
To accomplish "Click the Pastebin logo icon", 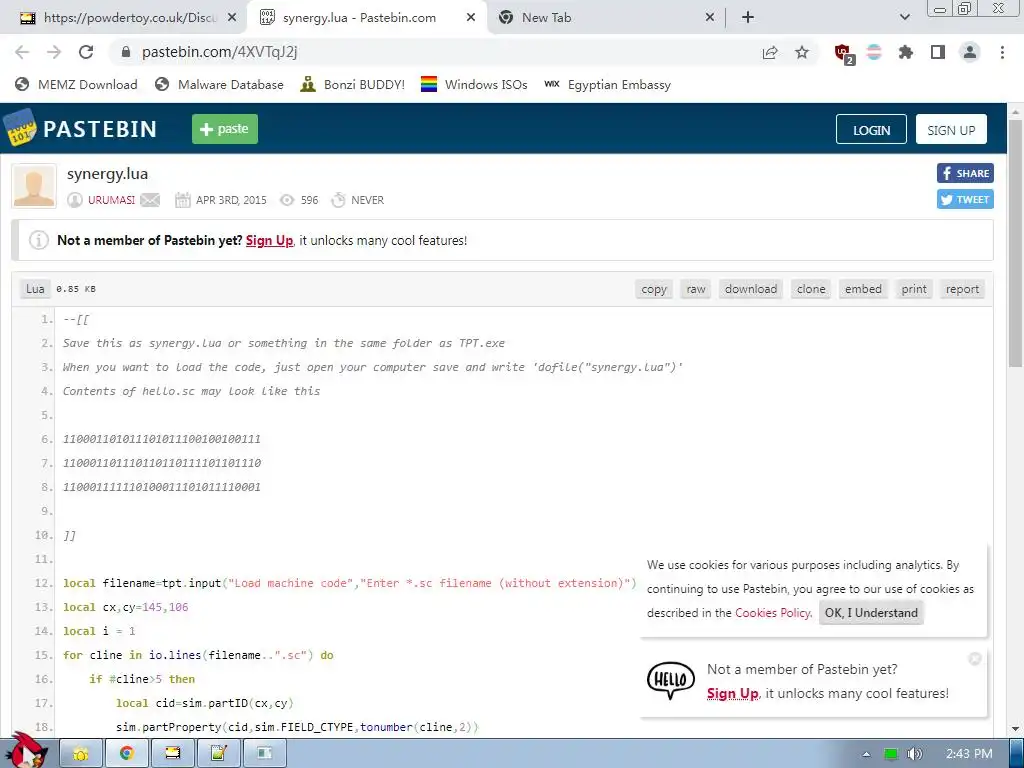I will tap(20, 128).
